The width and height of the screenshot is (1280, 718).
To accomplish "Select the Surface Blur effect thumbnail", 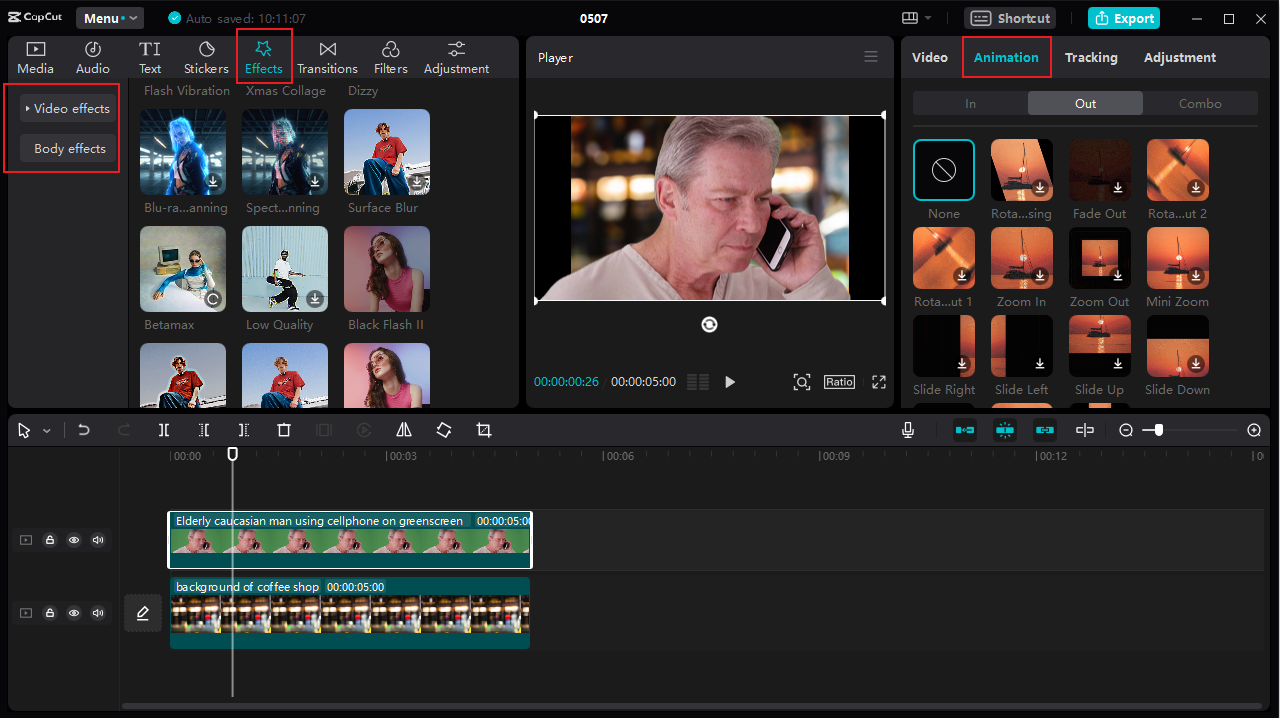I will tap(387, 152).
